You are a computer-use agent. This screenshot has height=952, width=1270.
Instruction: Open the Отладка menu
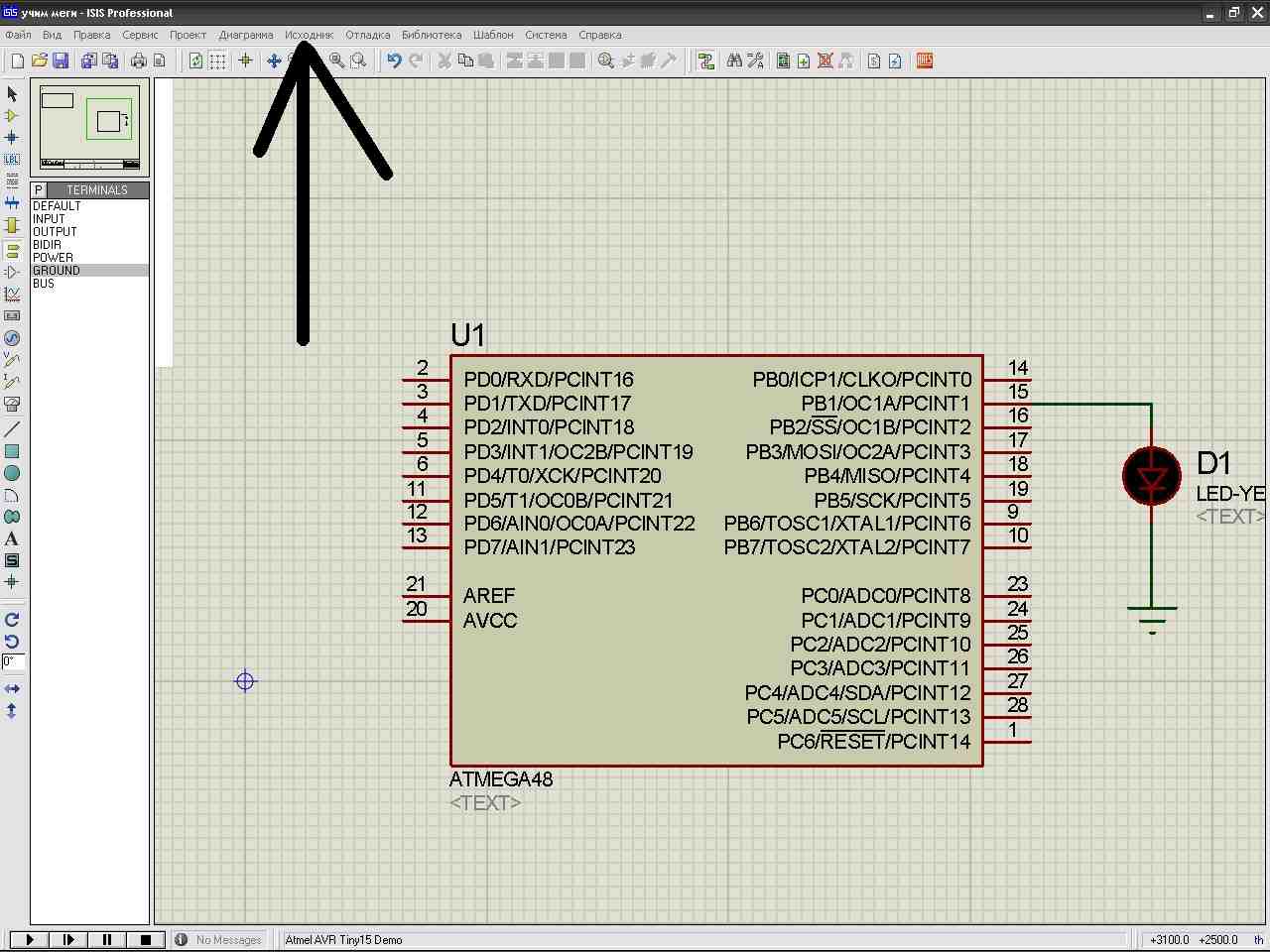point(367,35)
